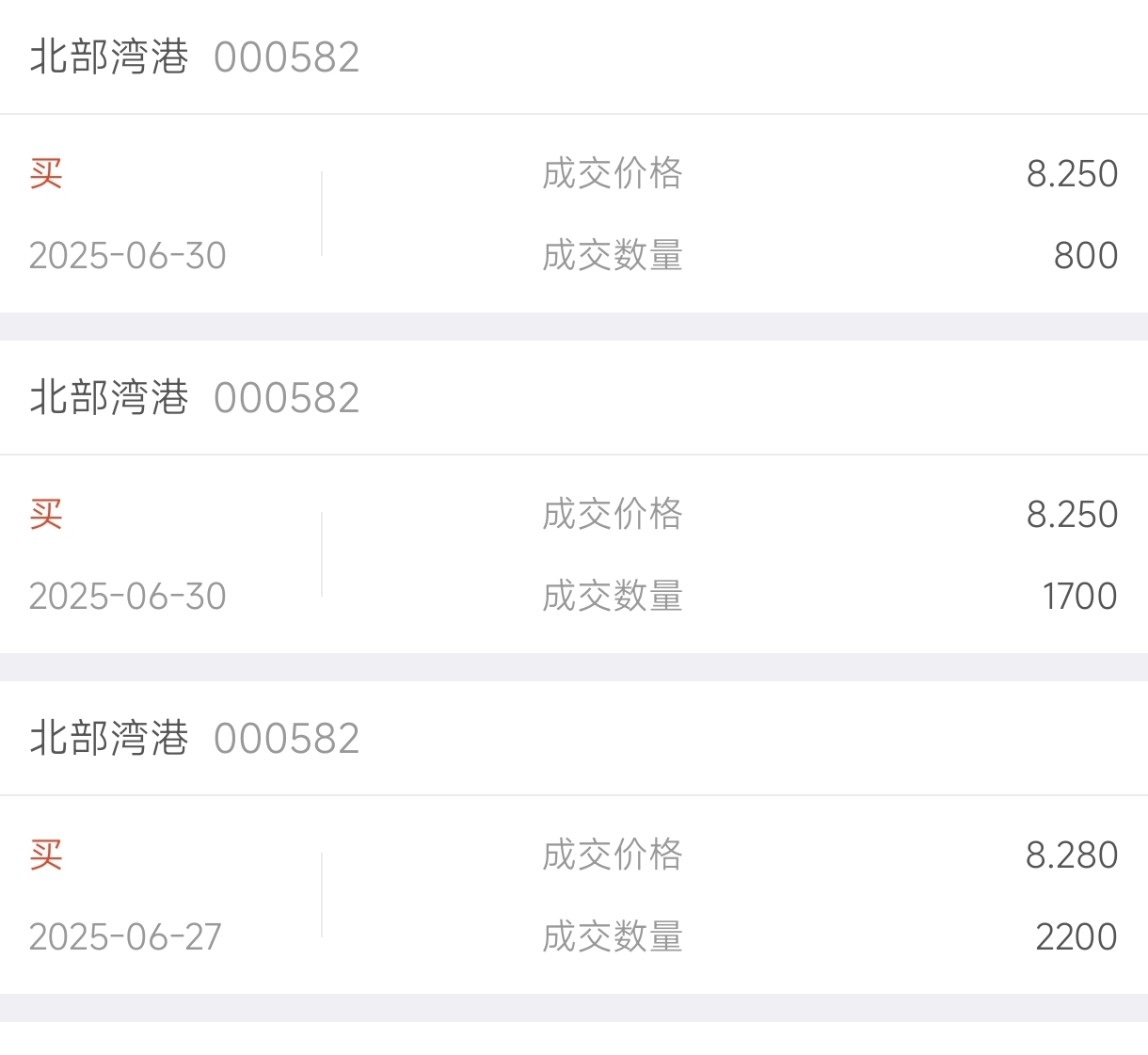The height and width of the screenshot is (1055, 1148).
Task: Tap 成交数量 label beside 800
Action: (x=613, y=255)
